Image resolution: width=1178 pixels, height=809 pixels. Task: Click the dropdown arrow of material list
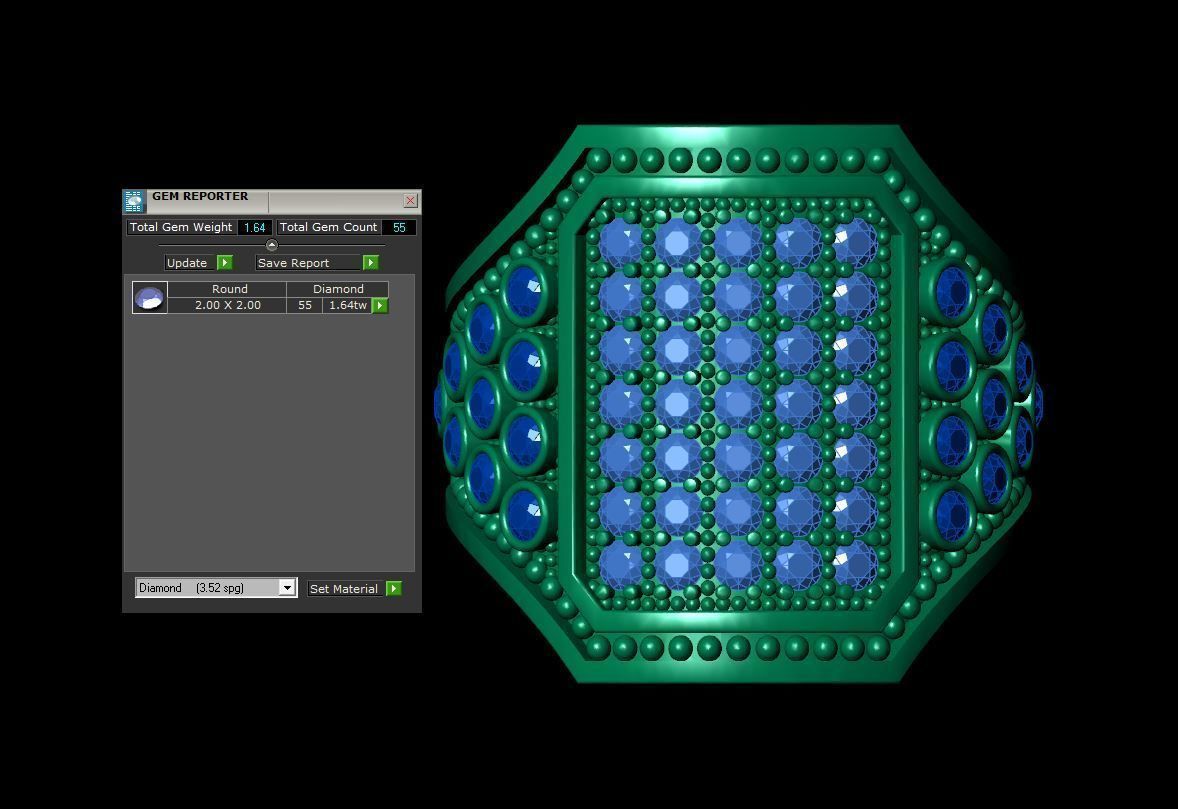(x=287, y=588)
